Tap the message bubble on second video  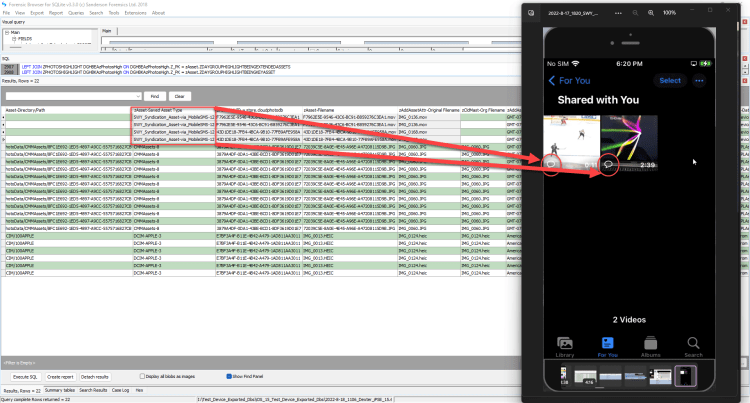(609, 165)
